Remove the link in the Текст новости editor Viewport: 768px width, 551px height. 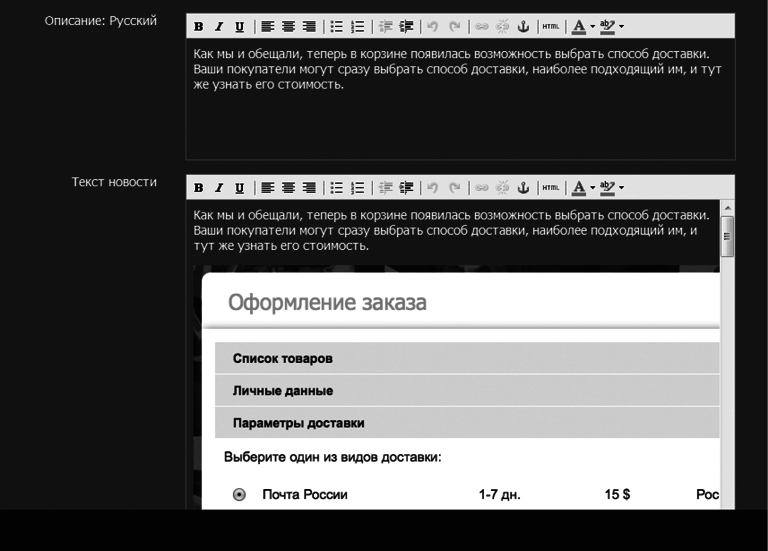[x=503, y=188]
